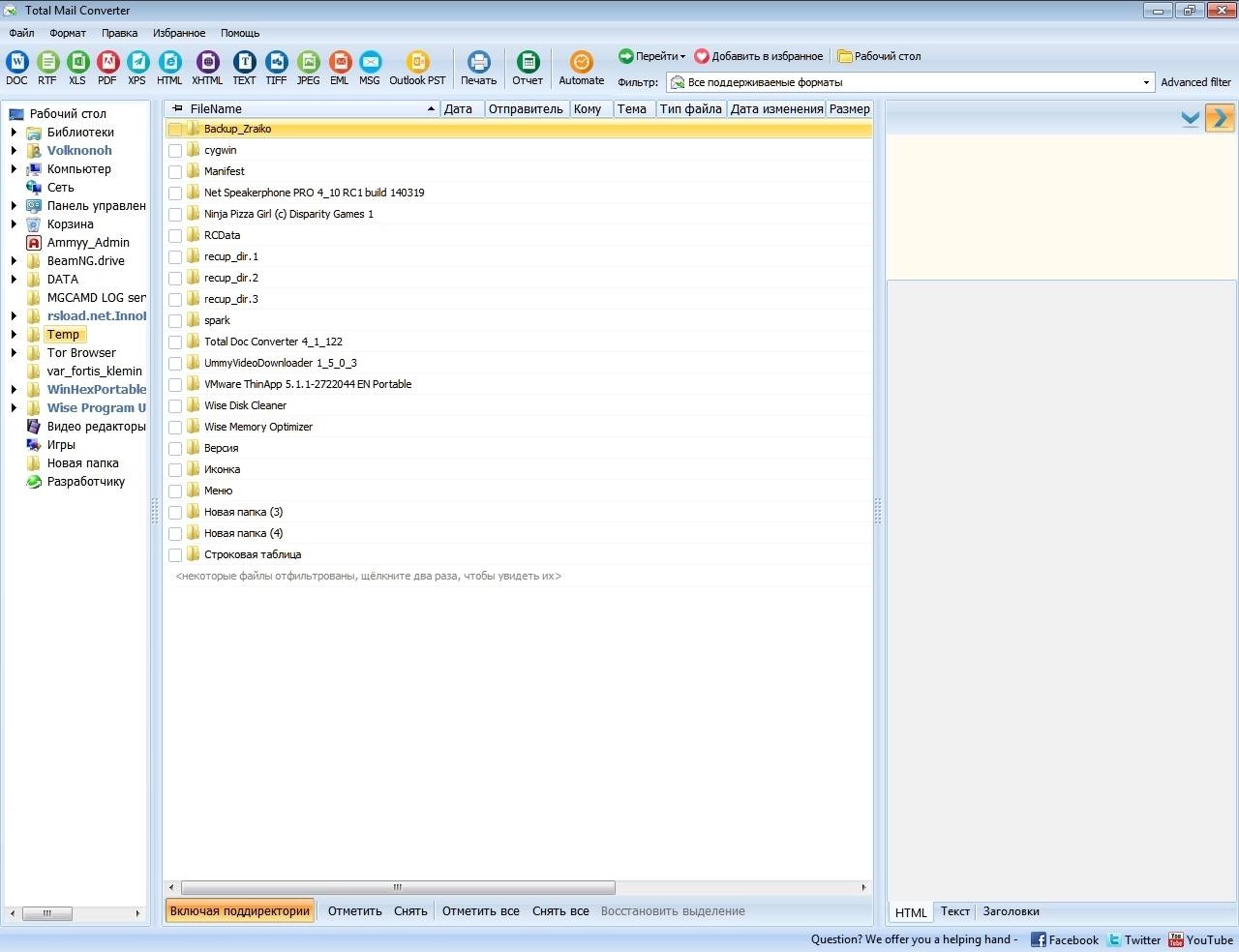Open the Избранное menu

[179, 33]
